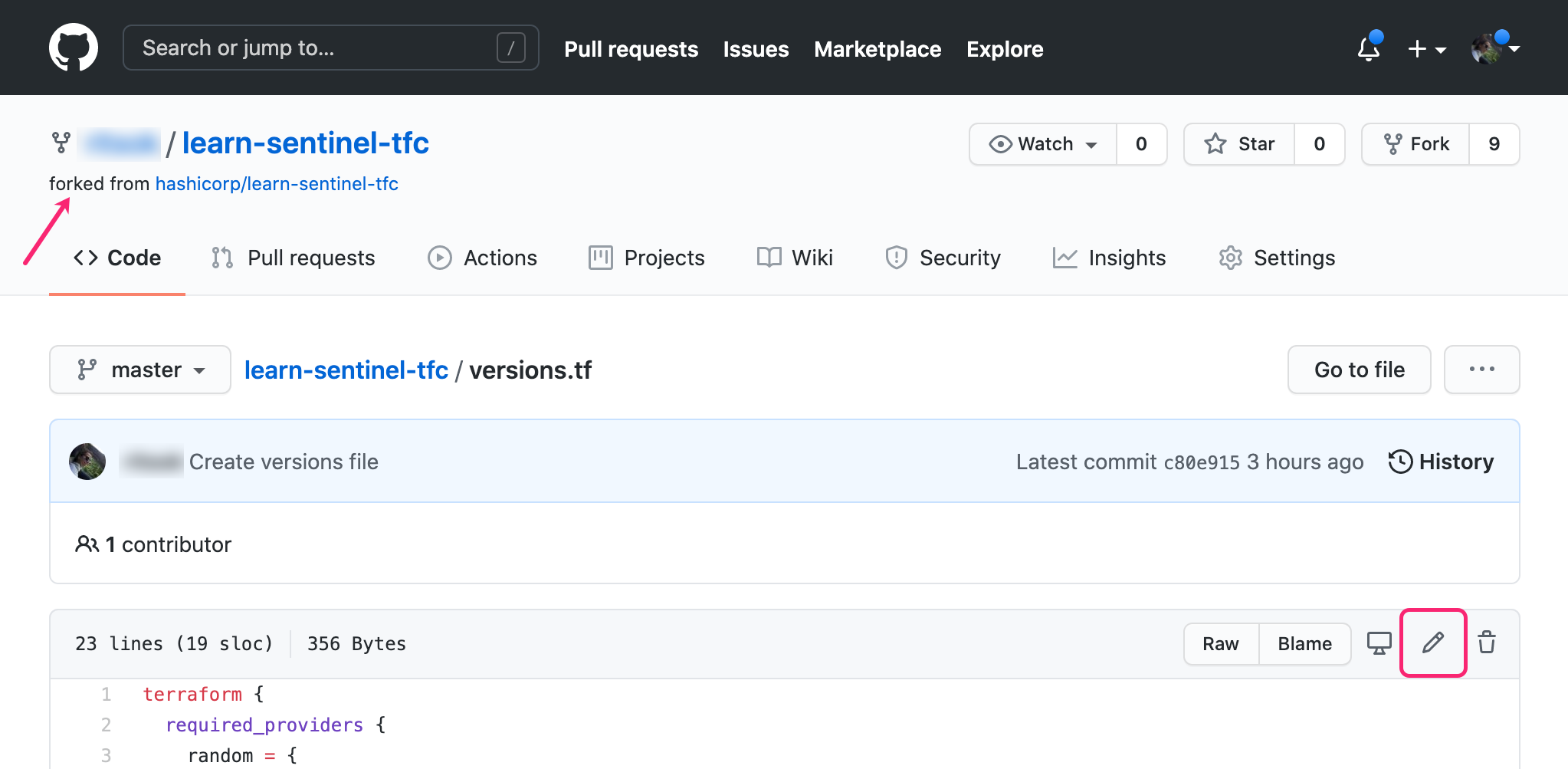Switch to the Pull requests tab

tap(293, 258)
